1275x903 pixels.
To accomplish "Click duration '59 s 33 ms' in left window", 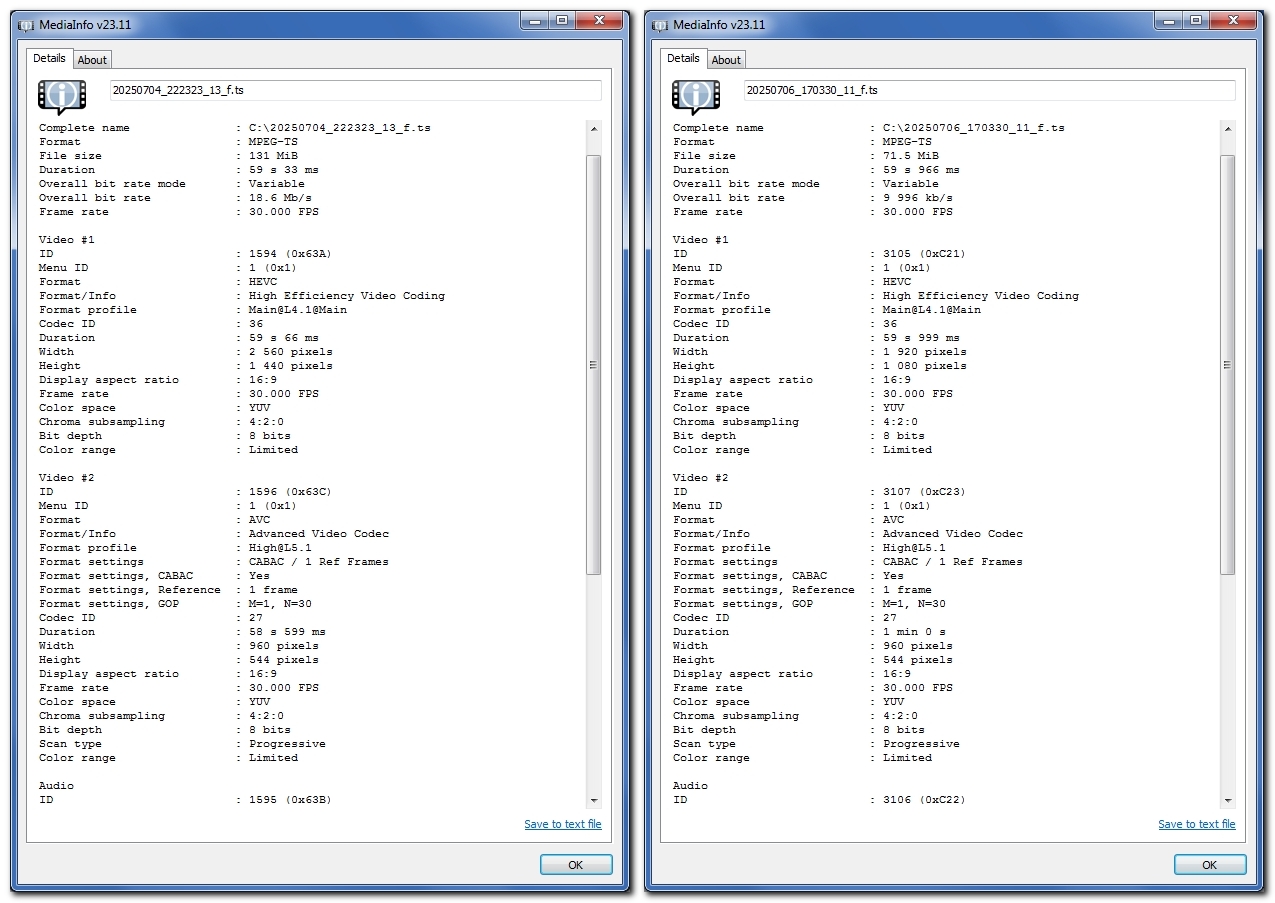I will point(284,170).
